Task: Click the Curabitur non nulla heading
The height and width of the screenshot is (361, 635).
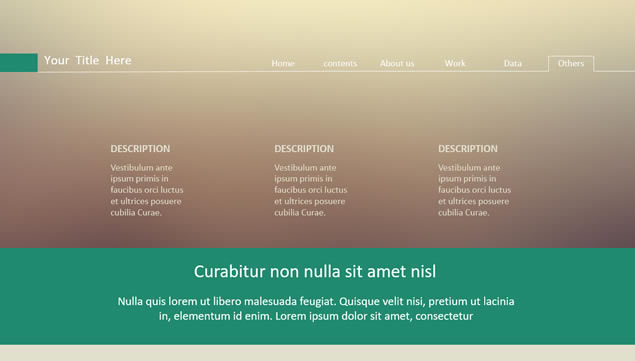Action: pyautogui.click(x=315, y=271)
